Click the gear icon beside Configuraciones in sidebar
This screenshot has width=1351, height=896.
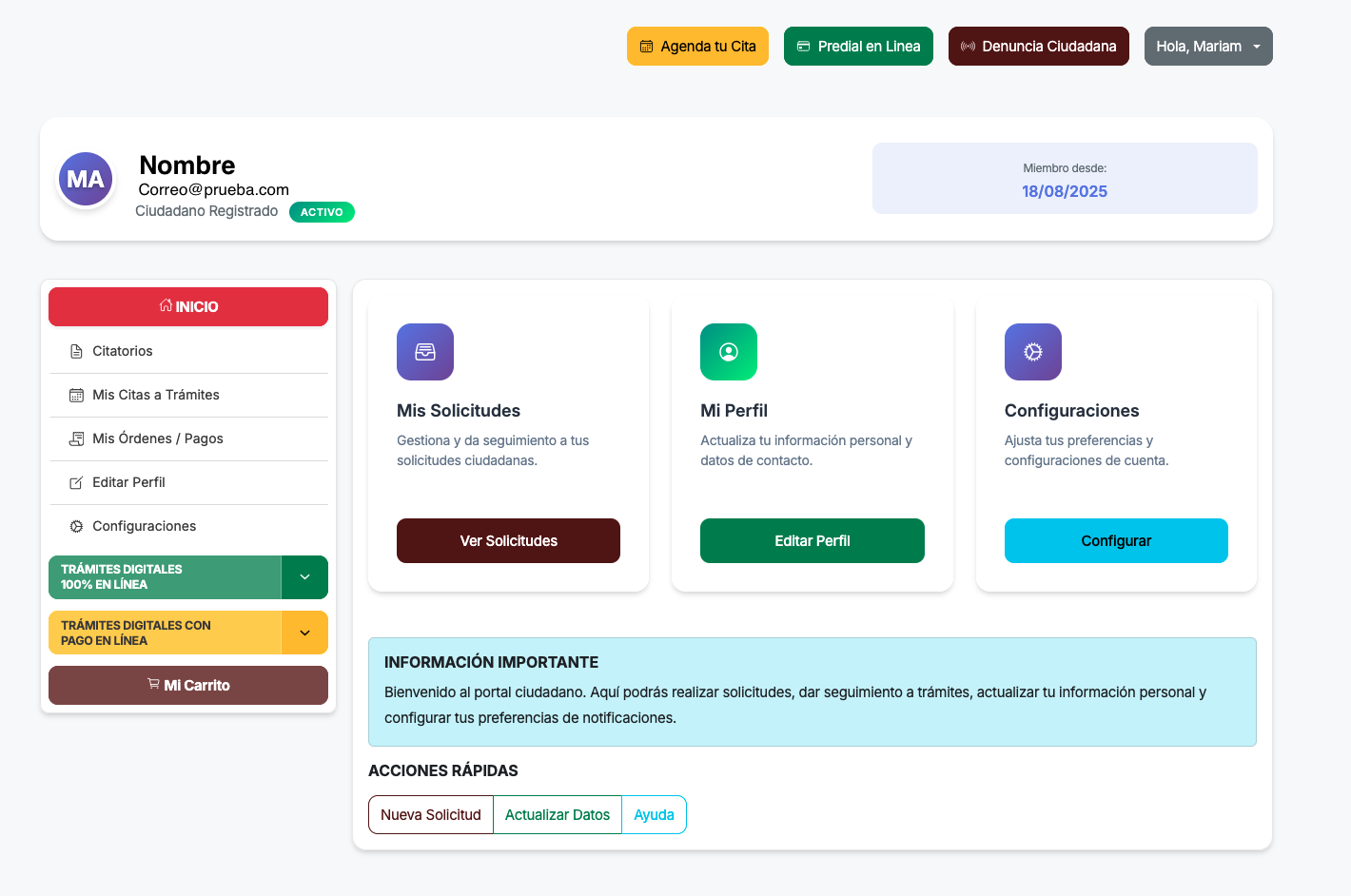pos(76,526)
